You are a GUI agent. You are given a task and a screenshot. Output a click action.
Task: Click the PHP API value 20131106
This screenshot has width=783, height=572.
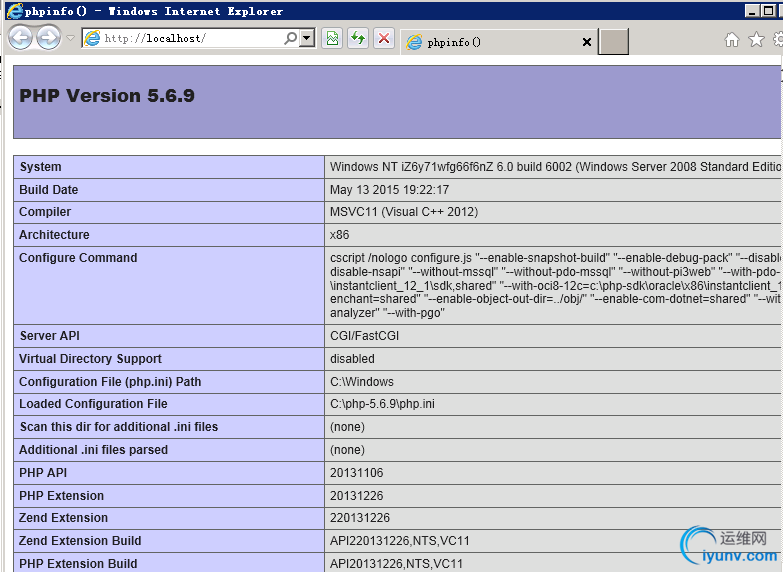(x=357, y=473)
